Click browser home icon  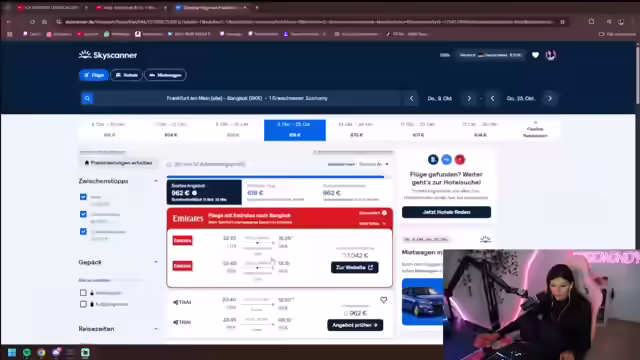tap(44, 22)
